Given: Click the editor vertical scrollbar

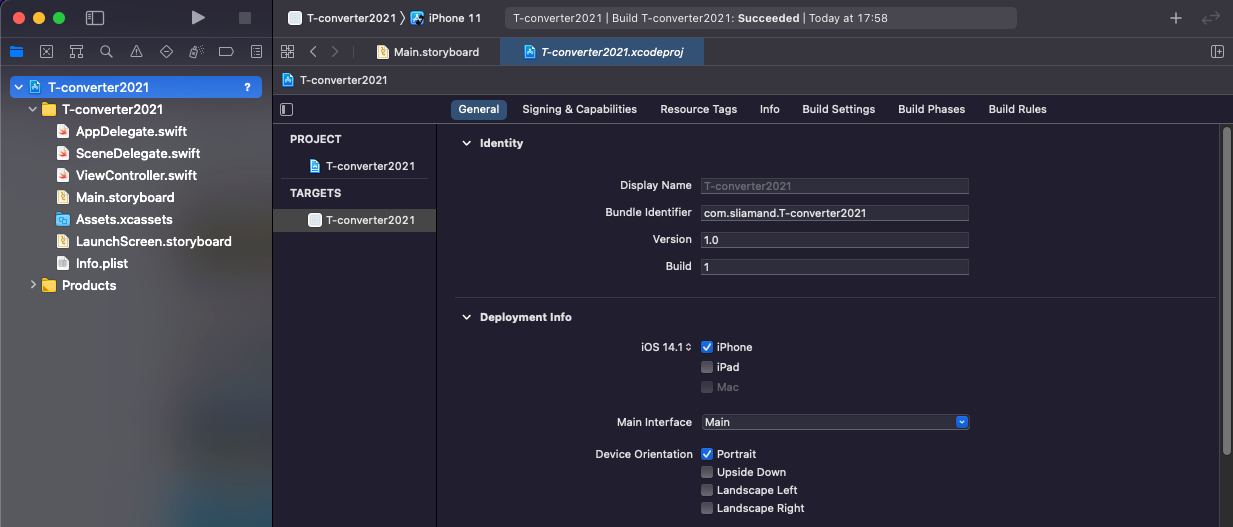Looking at the screenshot, I should tap(1226, 290).
